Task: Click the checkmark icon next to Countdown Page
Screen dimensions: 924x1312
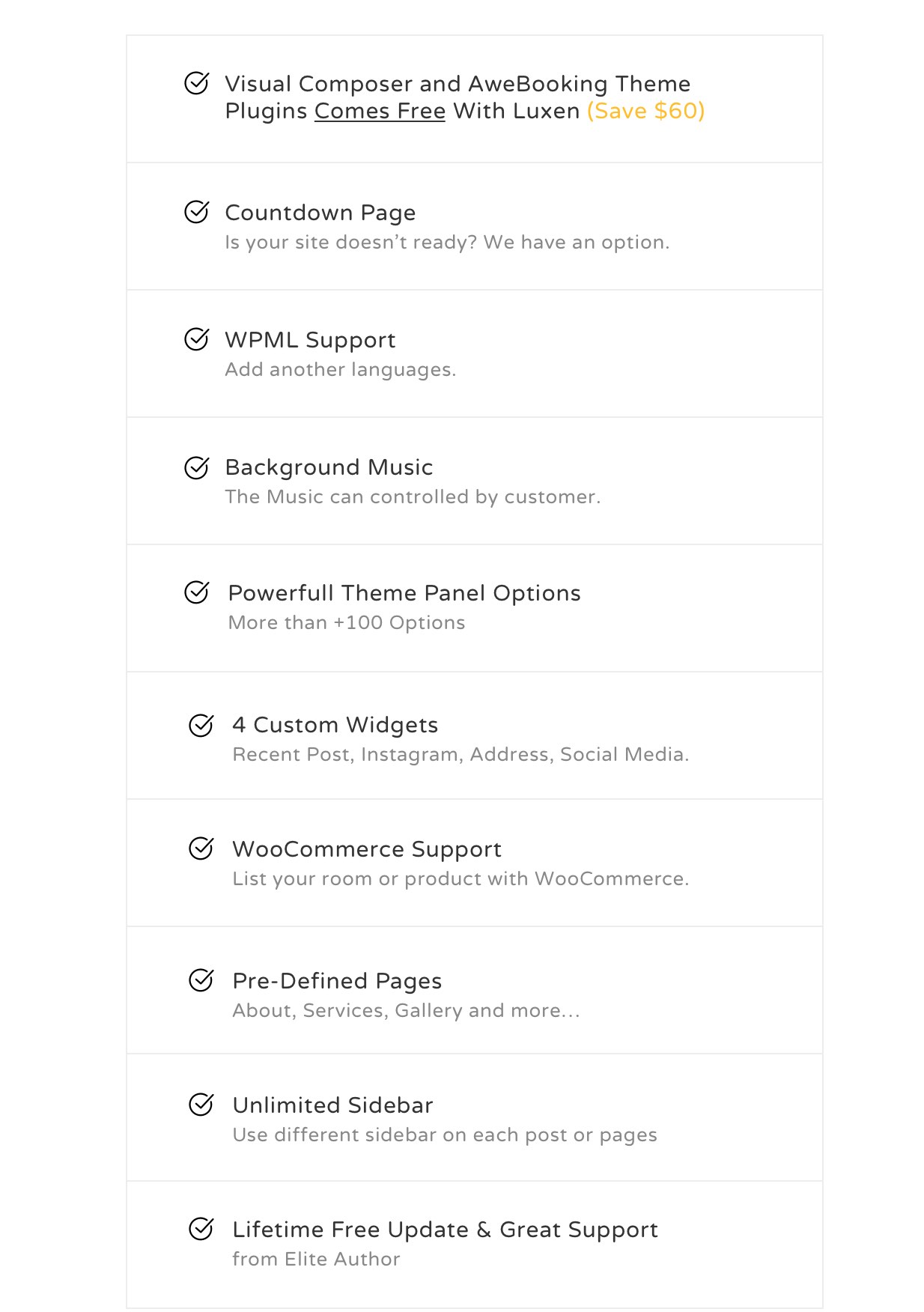Action: 197,211
